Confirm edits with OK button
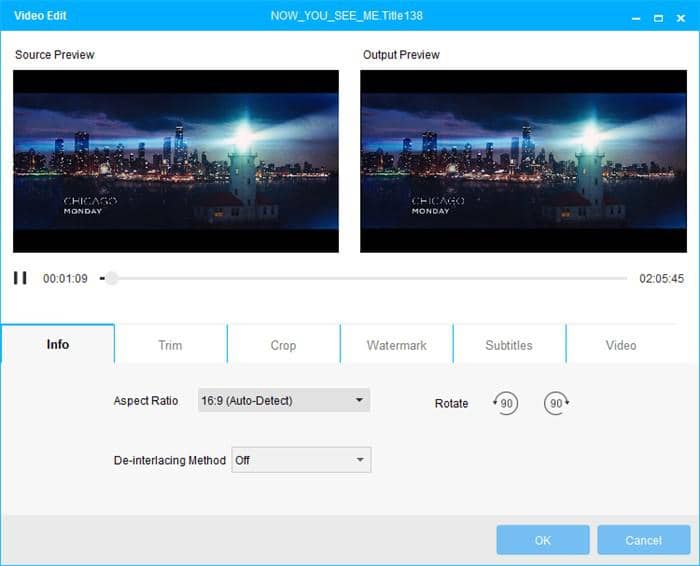Screen dimensions: 700x566 coord(543,540)
